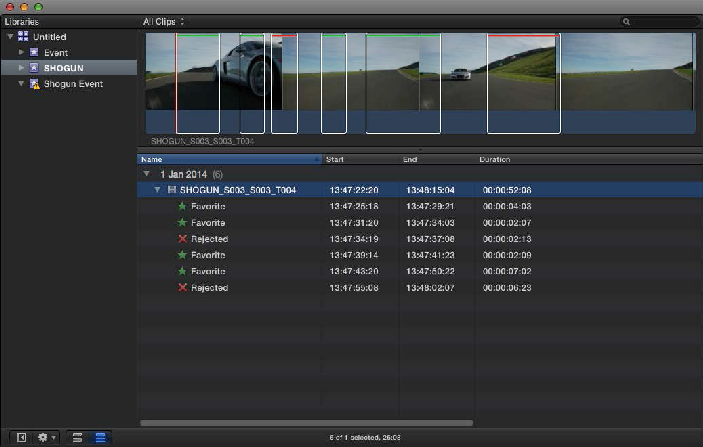This screenshot has height=447, width=703.
Task: Click the Untitled library icon
Action: pos(23,37)
